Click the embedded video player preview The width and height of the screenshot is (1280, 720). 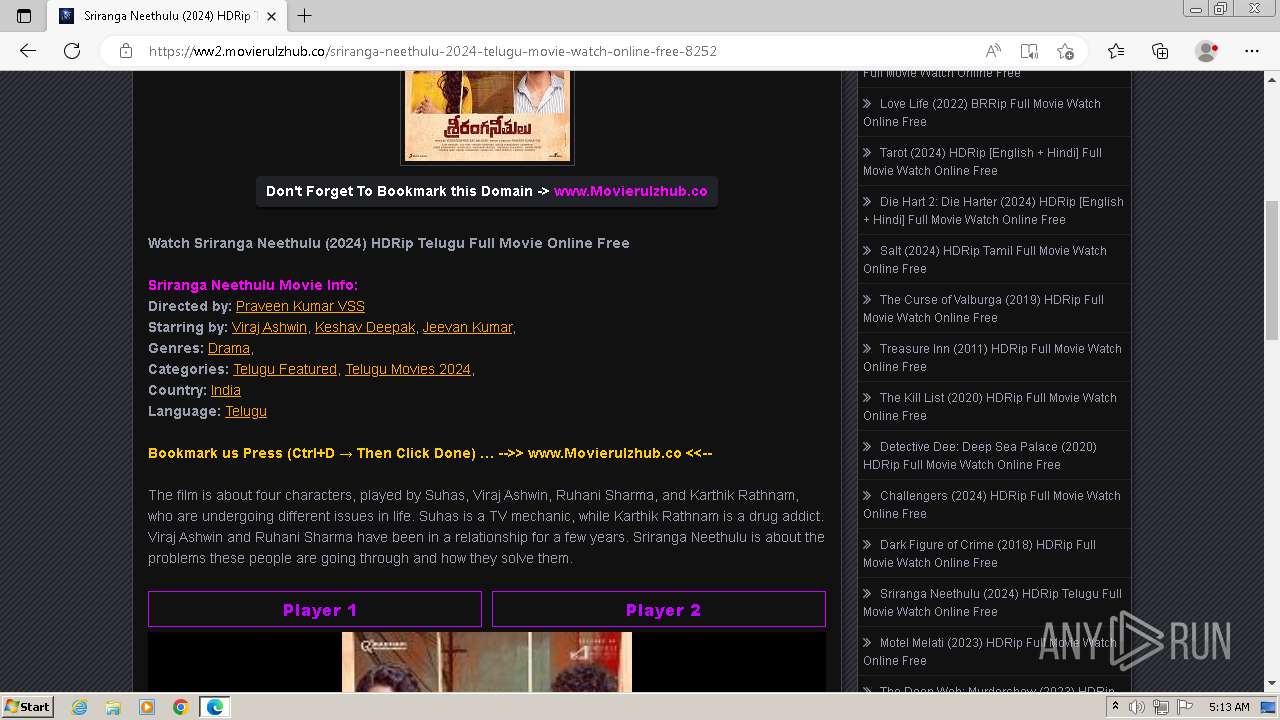pyautogui.click(x=487, y=661)
